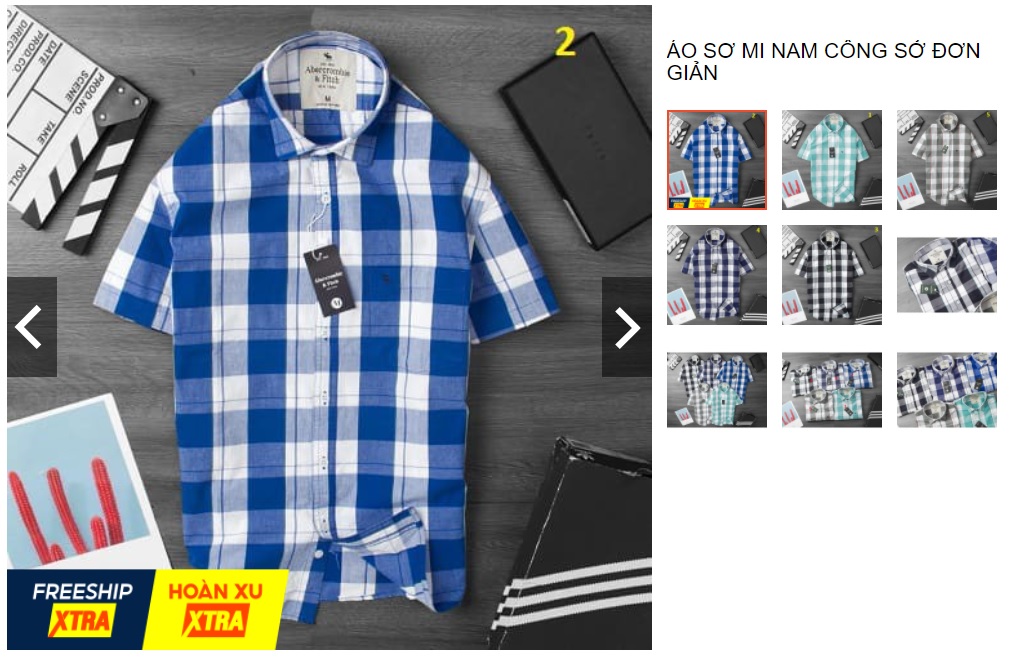Viewport: 1016px width, 661px height.
Task: Click the FREESHIP XTRA badge
Action: 81,609
